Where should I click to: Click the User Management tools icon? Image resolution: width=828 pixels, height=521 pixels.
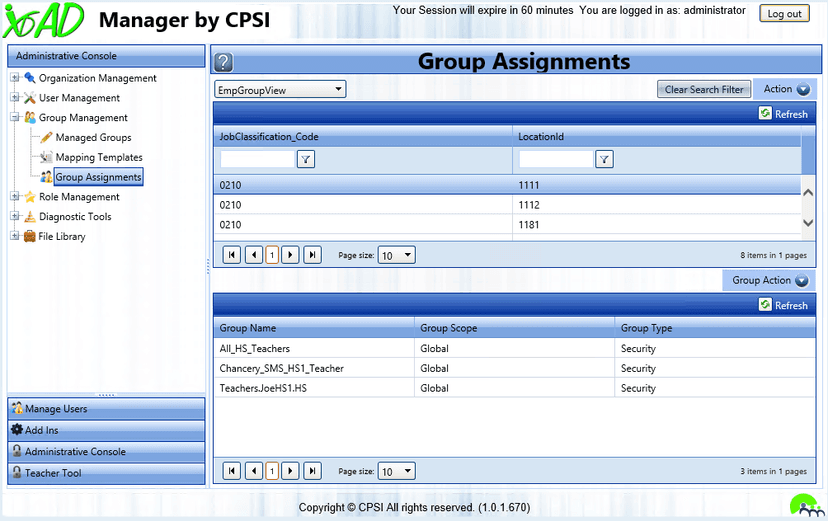[30, 98]
